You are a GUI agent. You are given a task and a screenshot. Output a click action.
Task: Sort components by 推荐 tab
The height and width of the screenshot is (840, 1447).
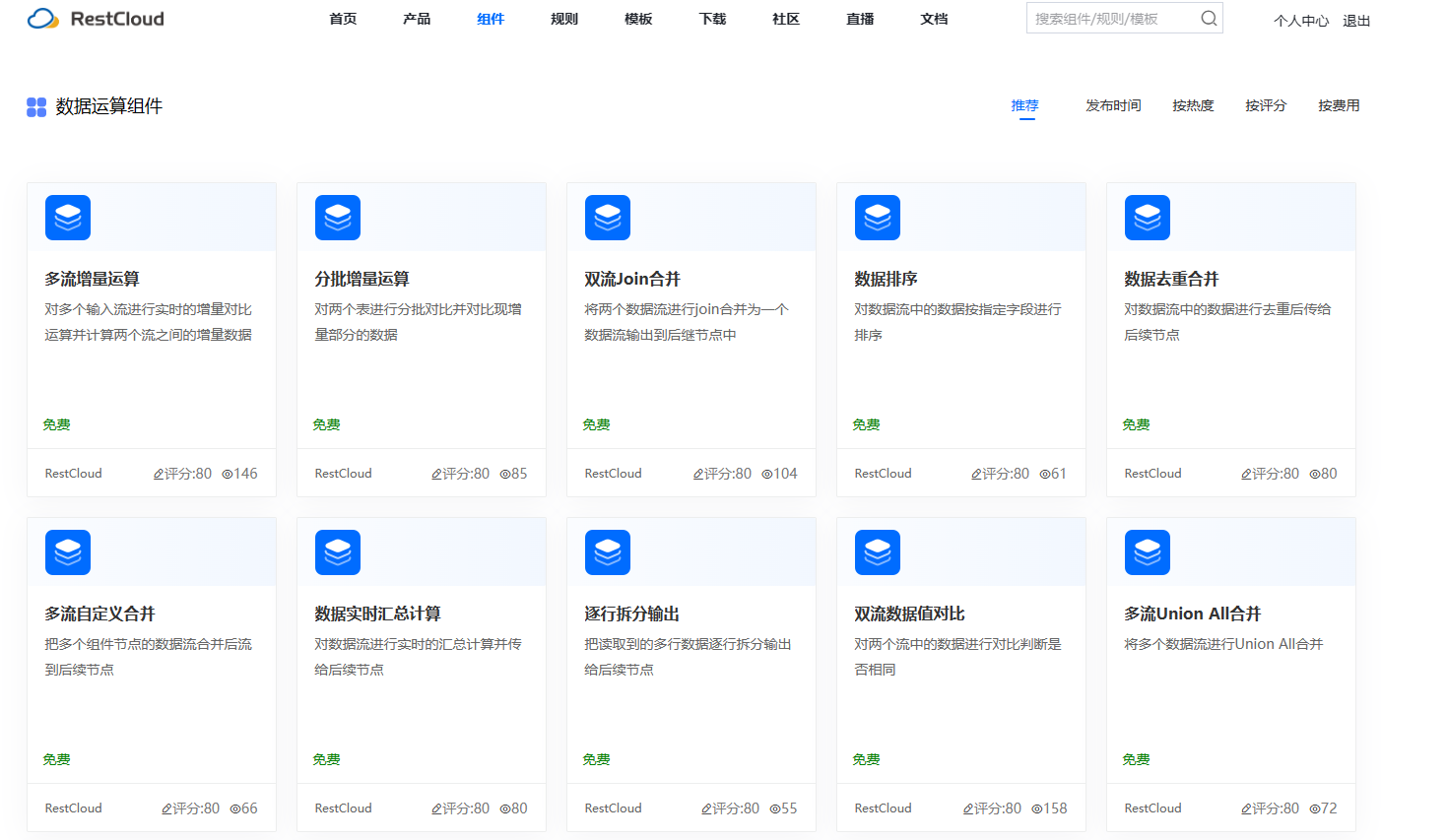click(x=1025, y=105)
